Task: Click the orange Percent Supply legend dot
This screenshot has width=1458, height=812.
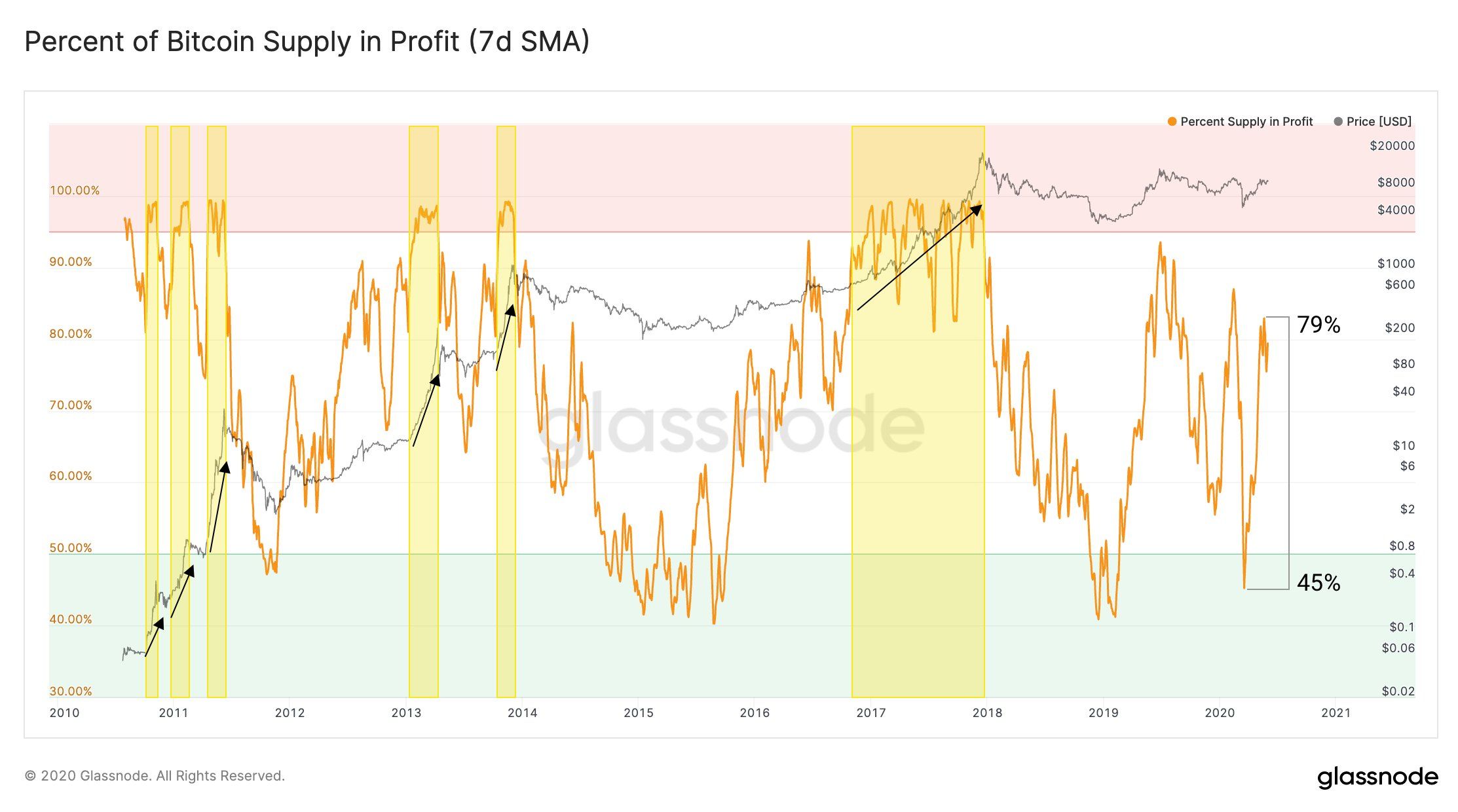Action: click(x=1172, y=122)
